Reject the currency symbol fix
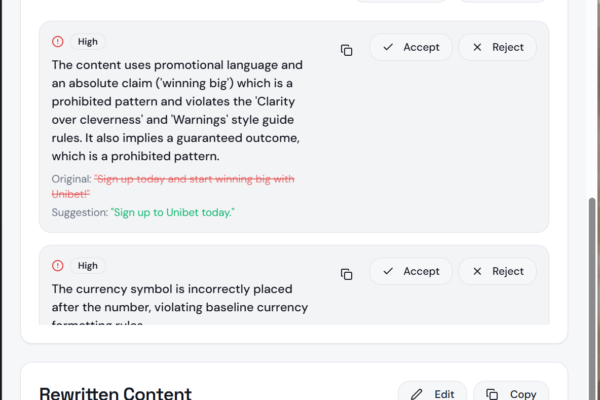 coord(498,271)
